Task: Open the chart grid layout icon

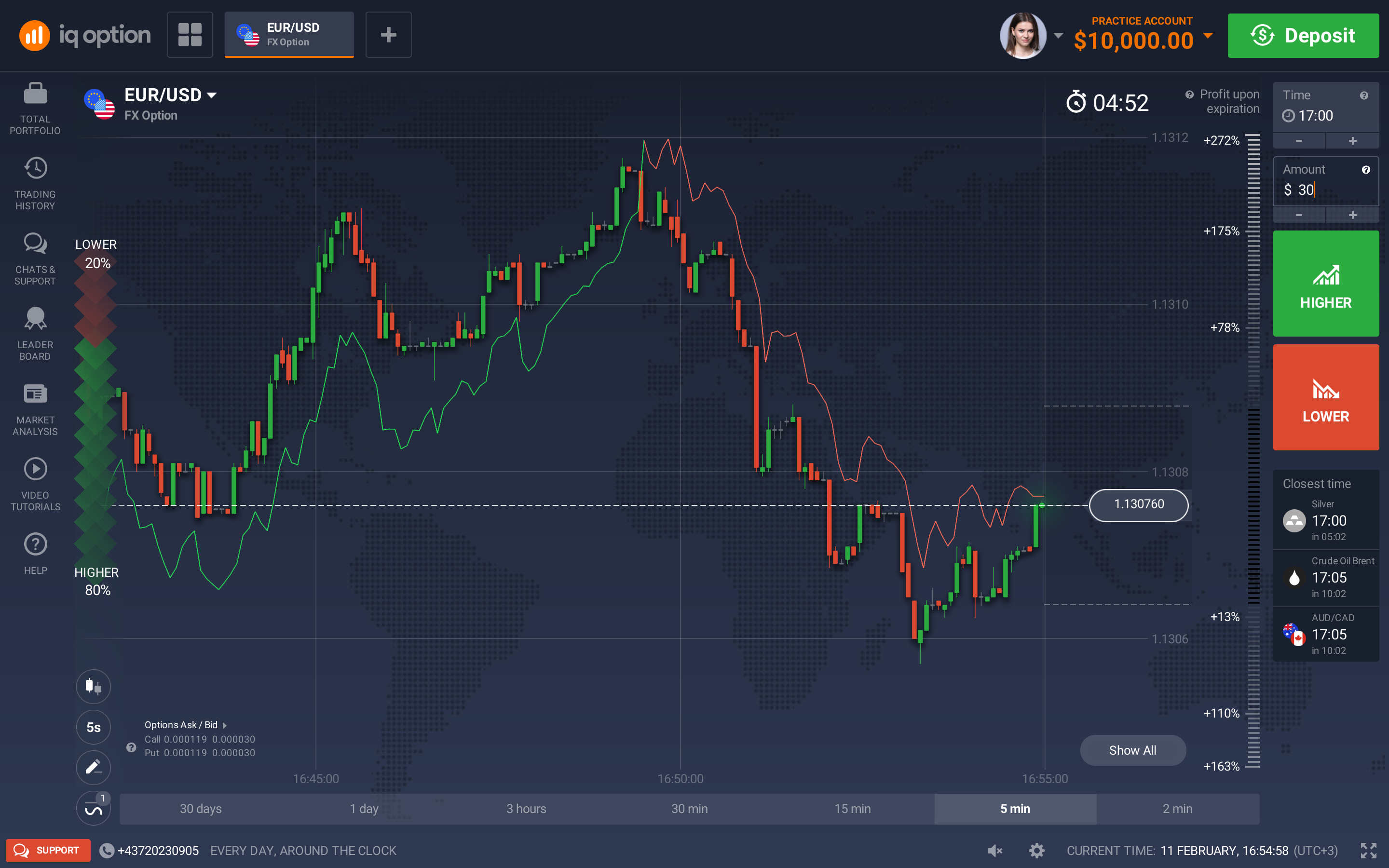Action: [190, 34]
